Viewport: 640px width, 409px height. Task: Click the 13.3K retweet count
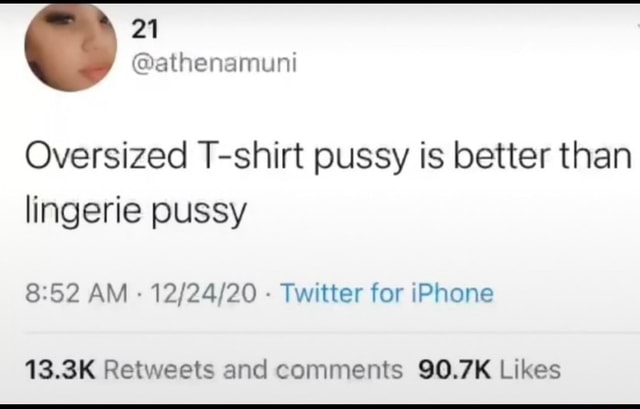(60, 370)
